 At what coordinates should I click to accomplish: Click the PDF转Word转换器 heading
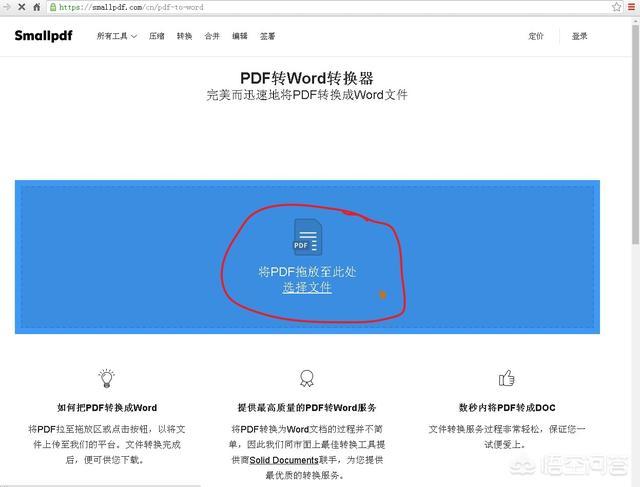(x=307, y=78)
